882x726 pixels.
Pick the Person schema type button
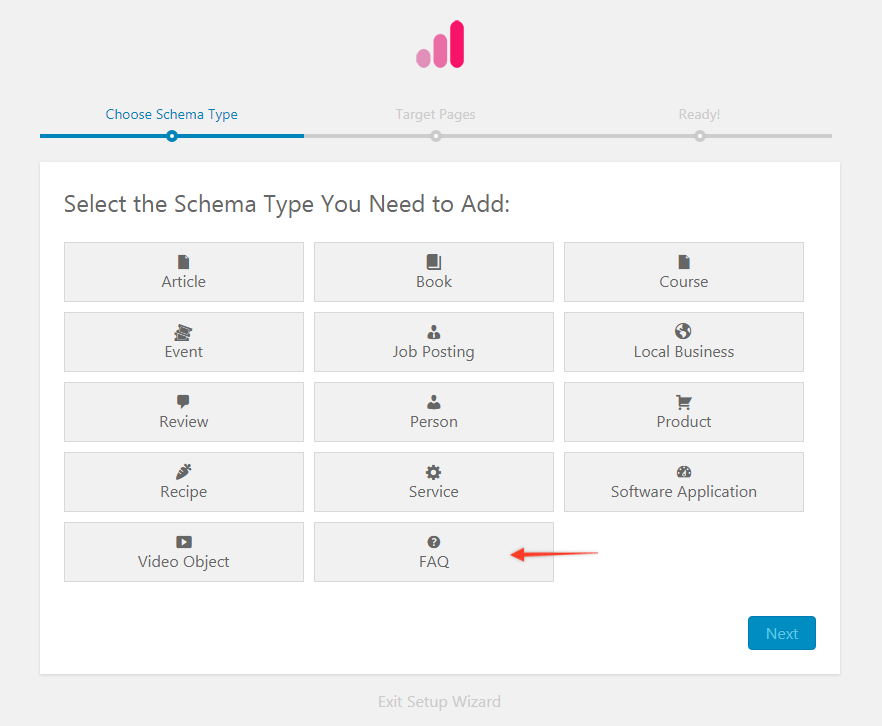point(434,412)
